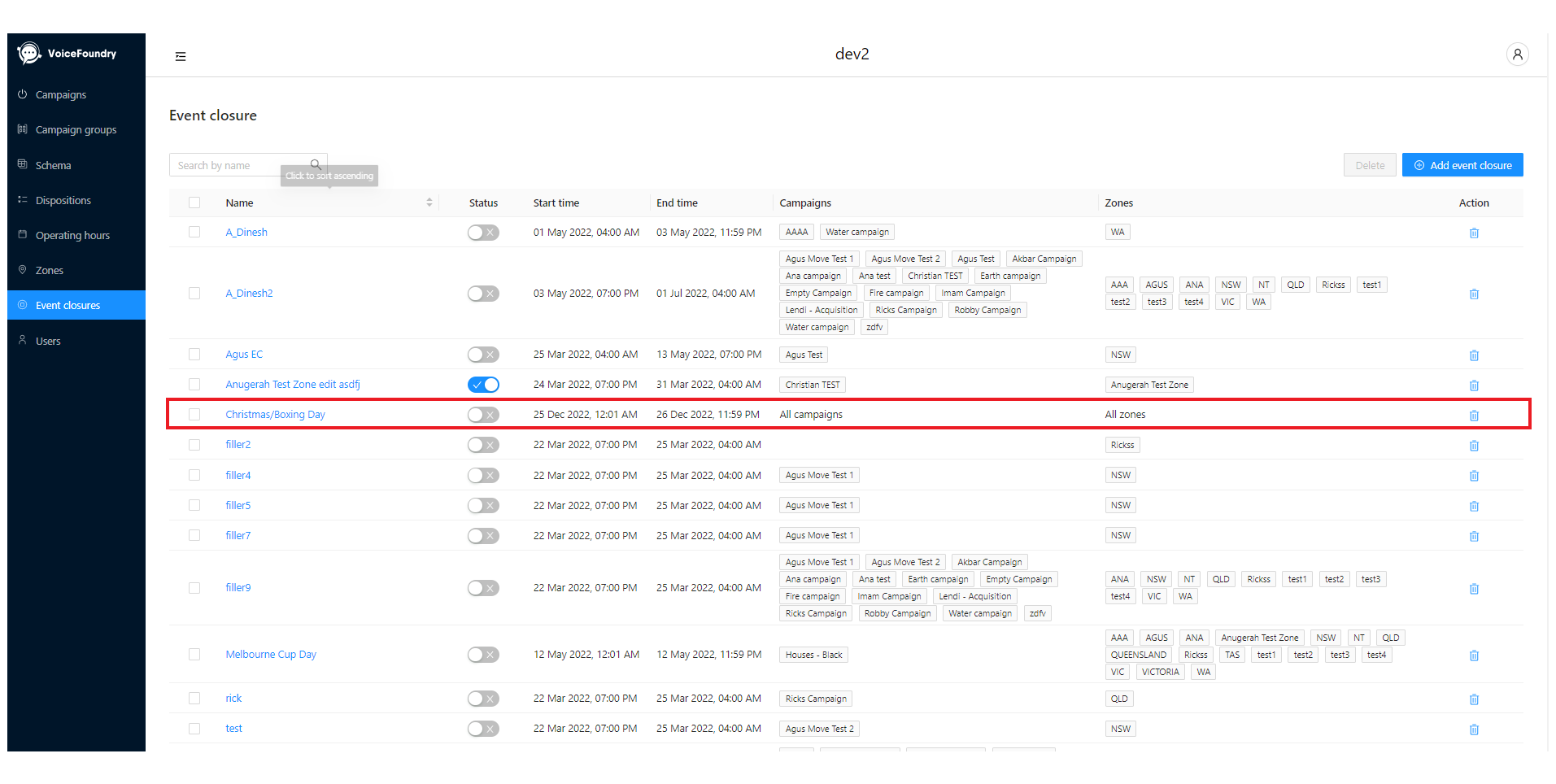Click Anugerah Test Zone tag in Anugerah row
The height and width of the screenshot is (784, 1556).
(1149, 385)
